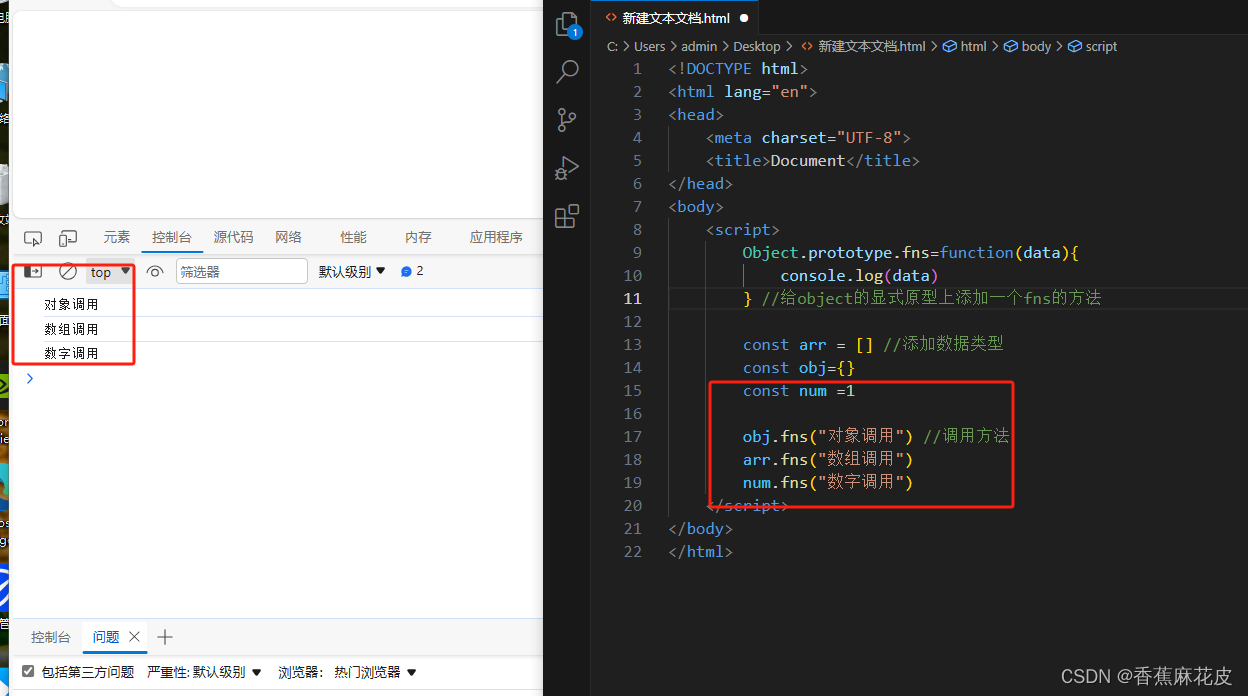This screenshot has height=696, width=1248.
Task: Click the Users breadcrumb segment
Action: point(649,46)
